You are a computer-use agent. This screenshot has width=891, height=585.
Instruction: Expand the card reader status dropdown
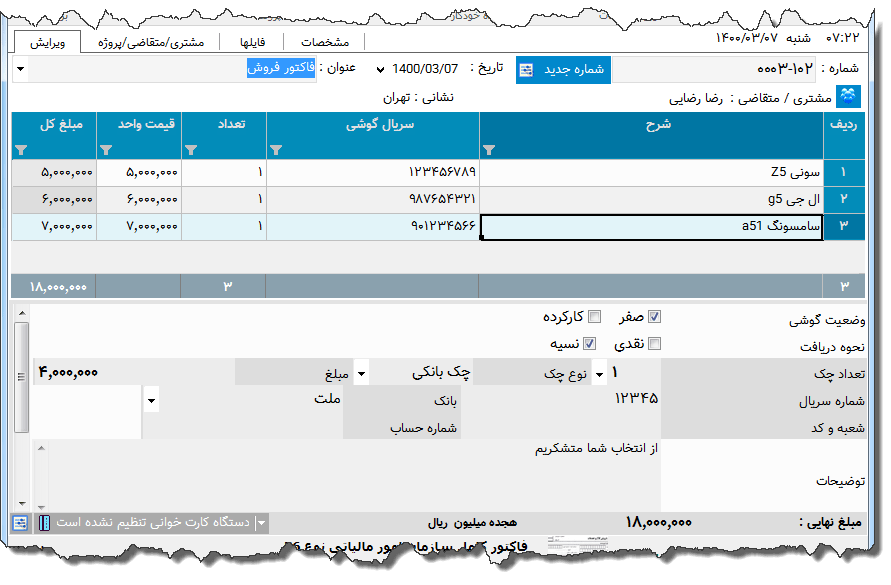[259, 521]
